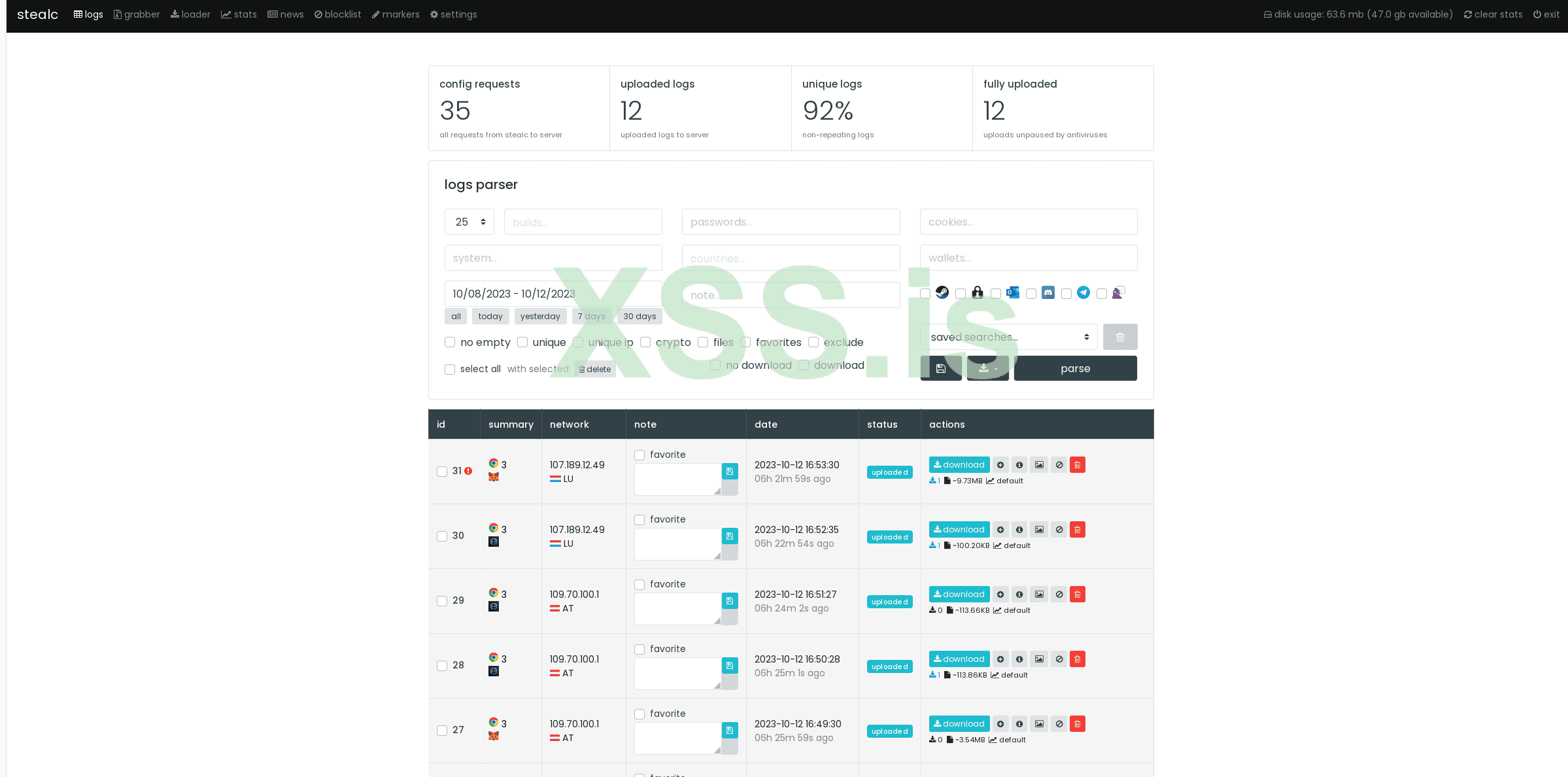Go to the blocklist page

point(337,14)
